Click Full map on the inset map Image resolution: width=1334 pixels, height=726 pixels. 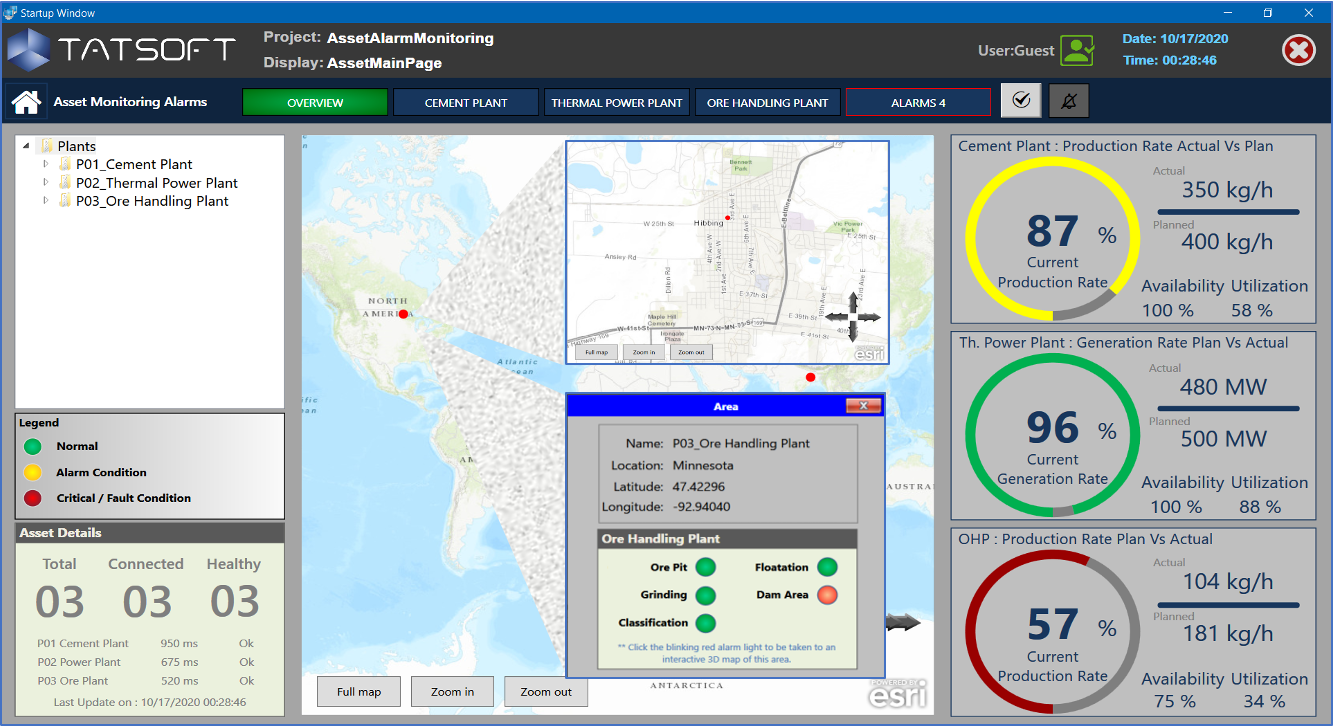[x=596, y=352]
